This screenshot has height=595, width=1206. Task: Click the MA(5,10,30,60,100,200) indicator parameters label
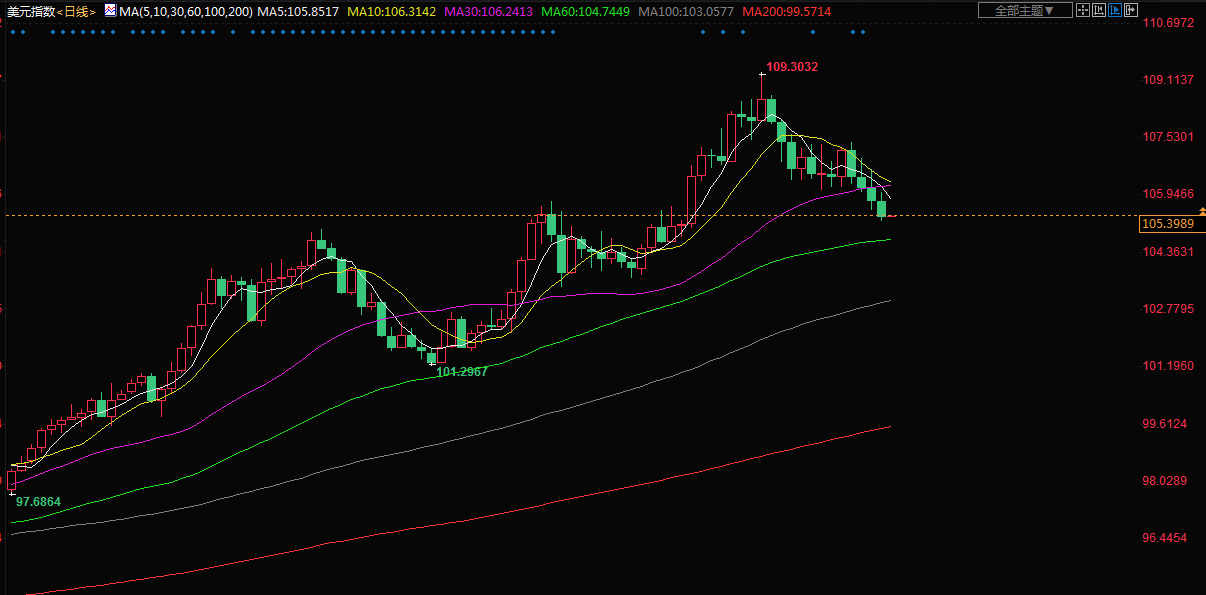(186, 12)
